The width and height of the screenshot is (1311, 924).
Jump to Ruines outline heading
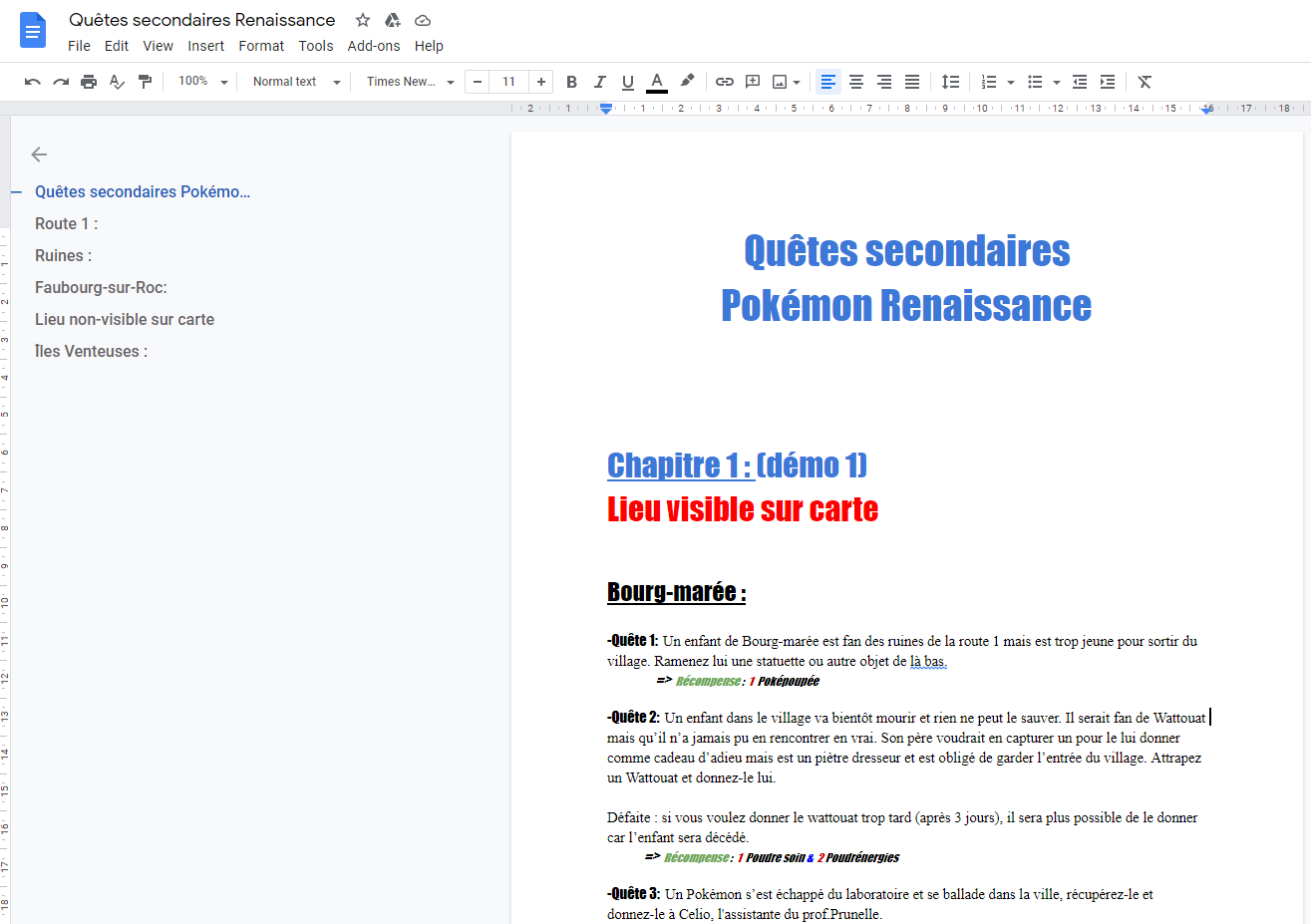63,255
